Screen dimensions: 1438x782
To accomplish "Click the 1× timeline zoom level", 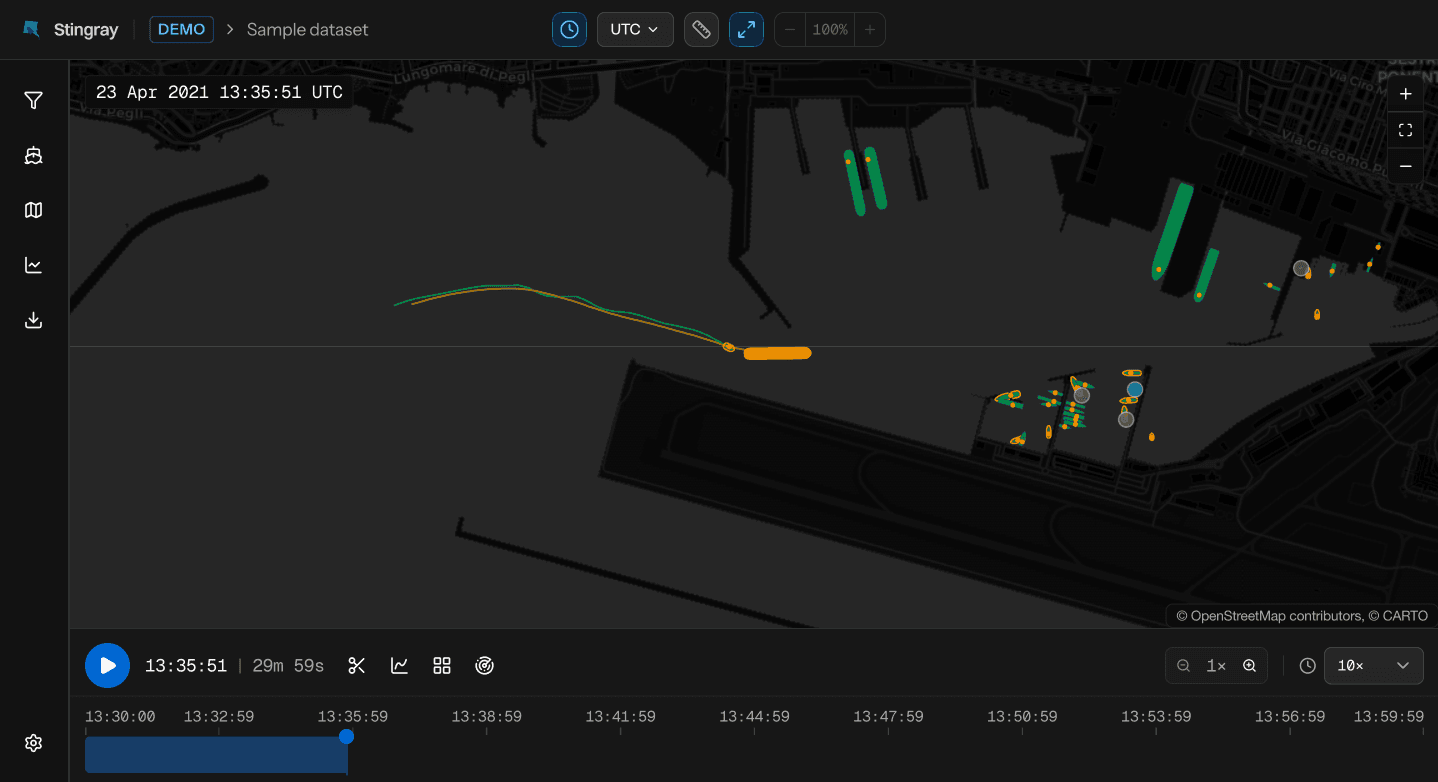I will 1216,666.
